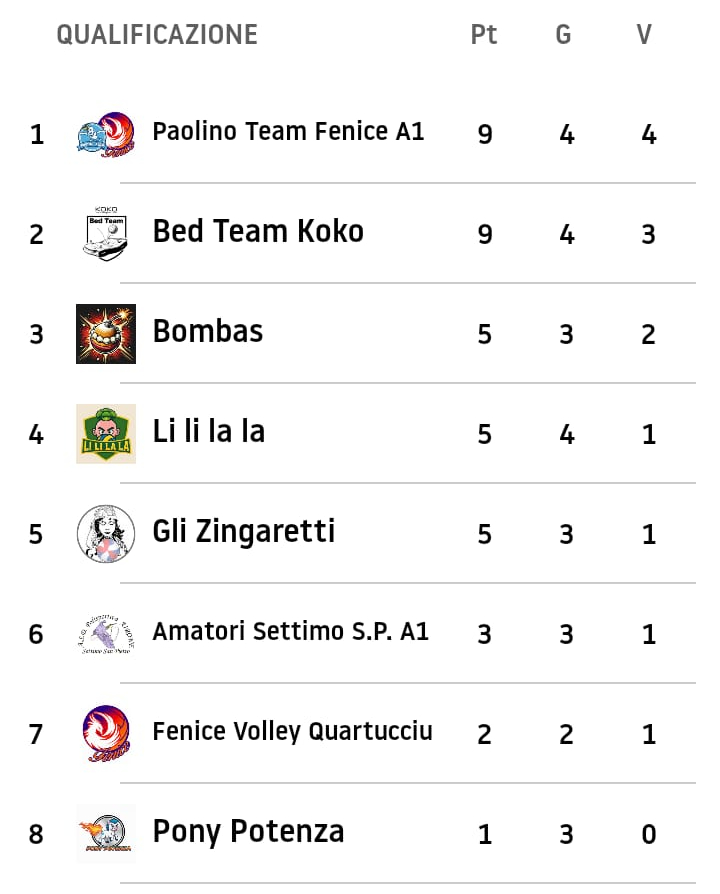The width and height of the screenshot is (720, 894).
Task: Open the Li li la la team logo
Action: (106, 434)
